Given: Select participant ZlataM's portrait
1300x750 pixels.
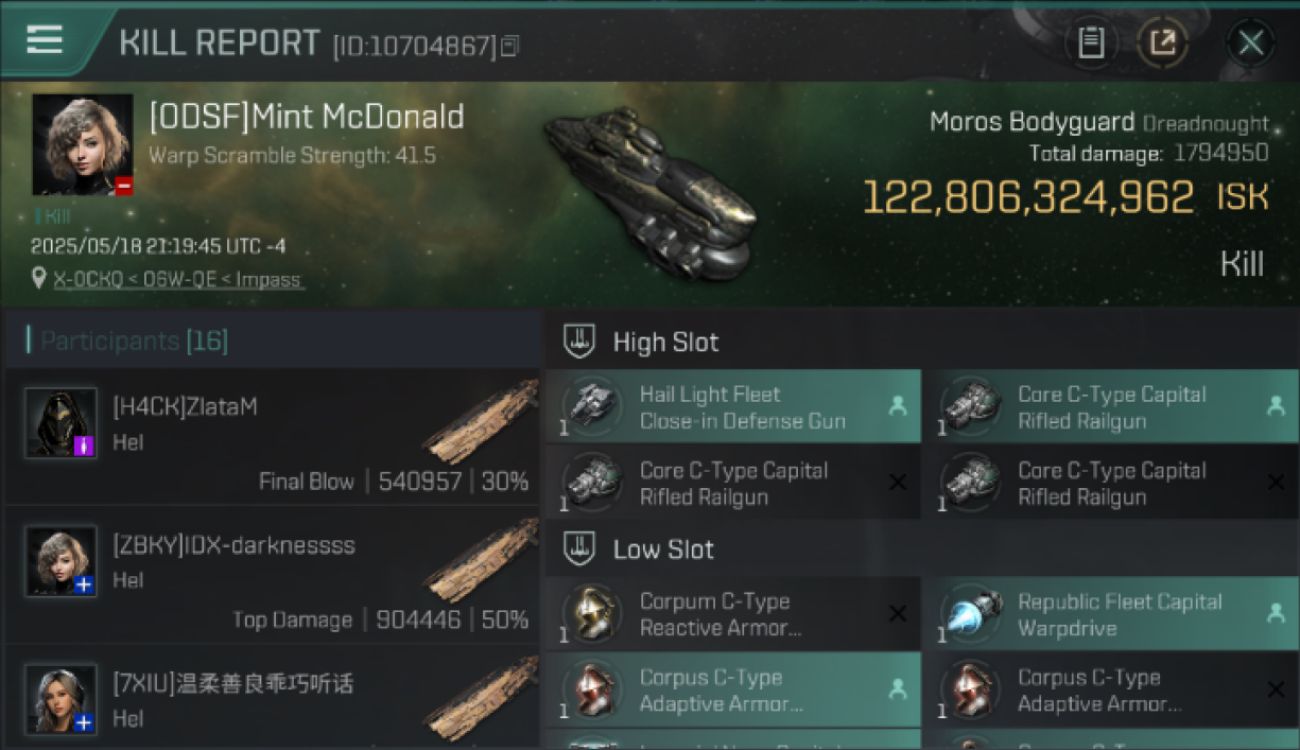Looking at the screenshot, I should coord(61,423).
